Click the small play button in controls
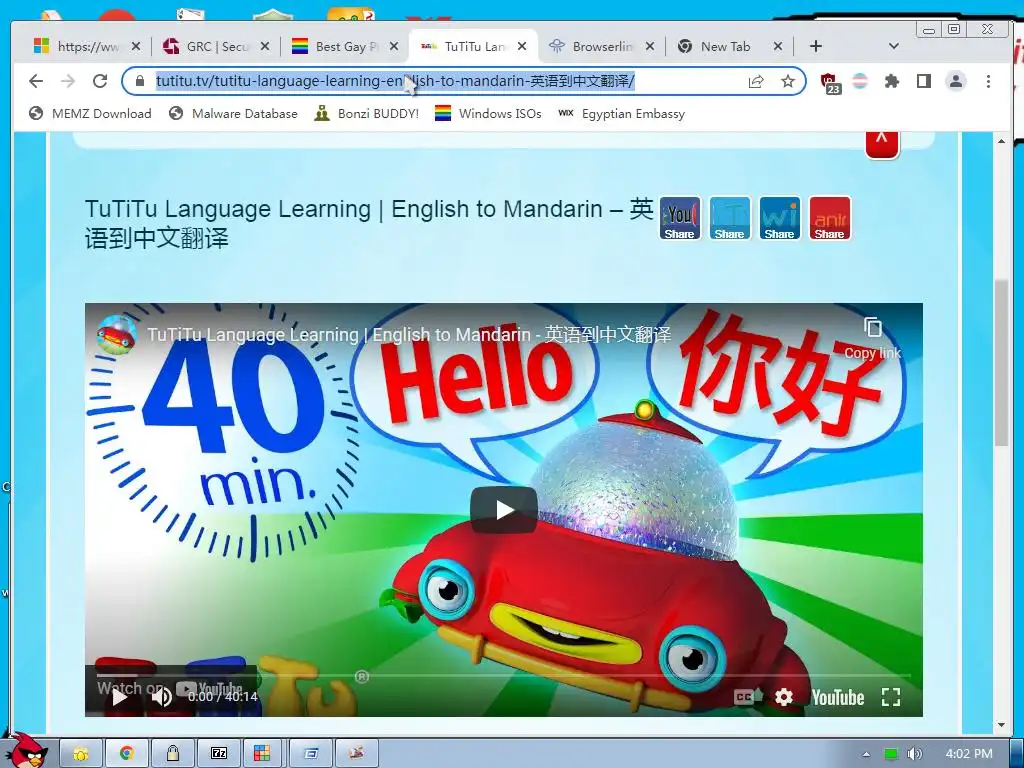Viewport: 1024px width, 768px height. tap(119, 697)
